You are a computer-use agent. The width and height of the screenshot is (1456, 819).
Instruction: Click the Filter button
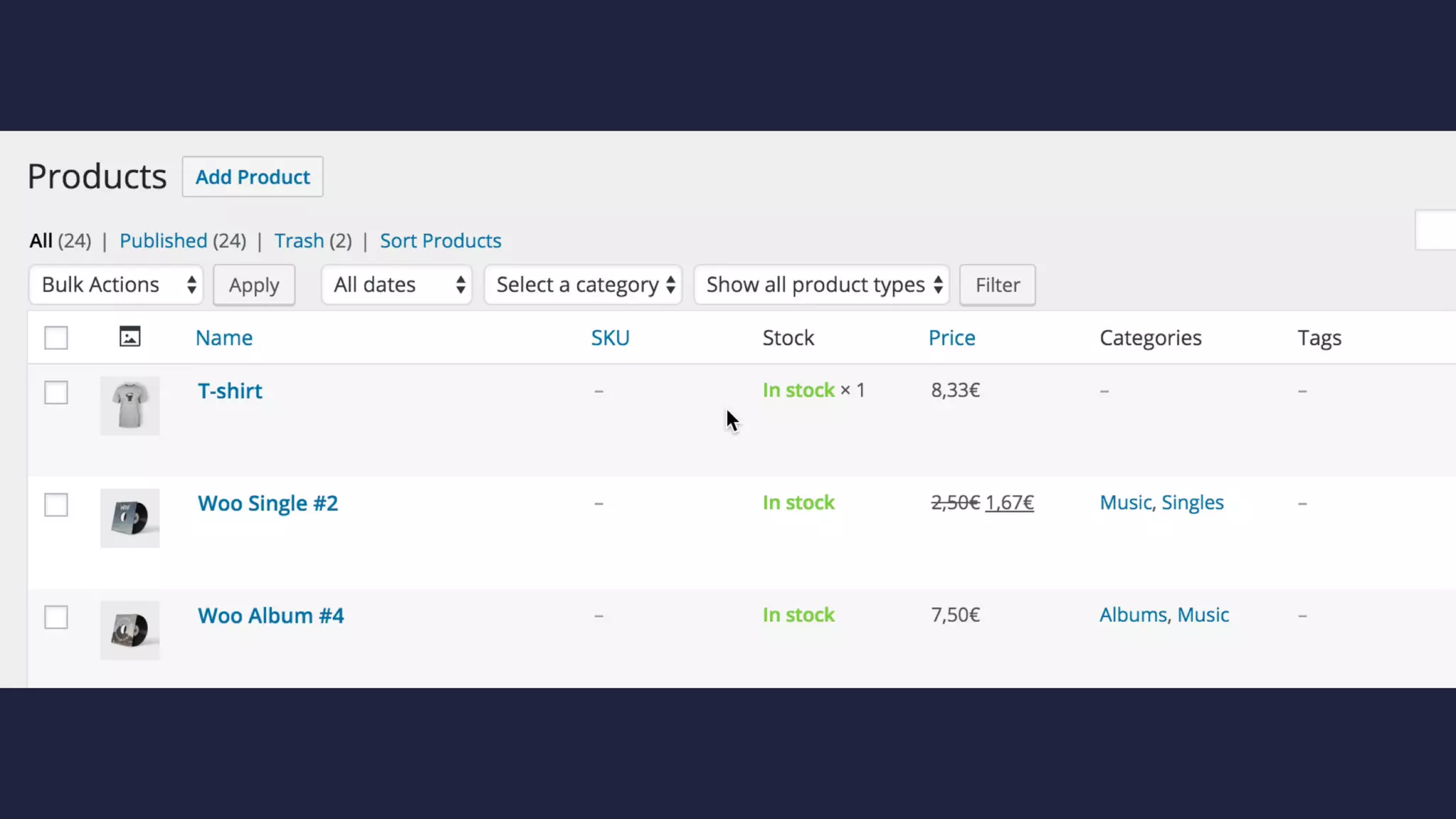(997, 285)
